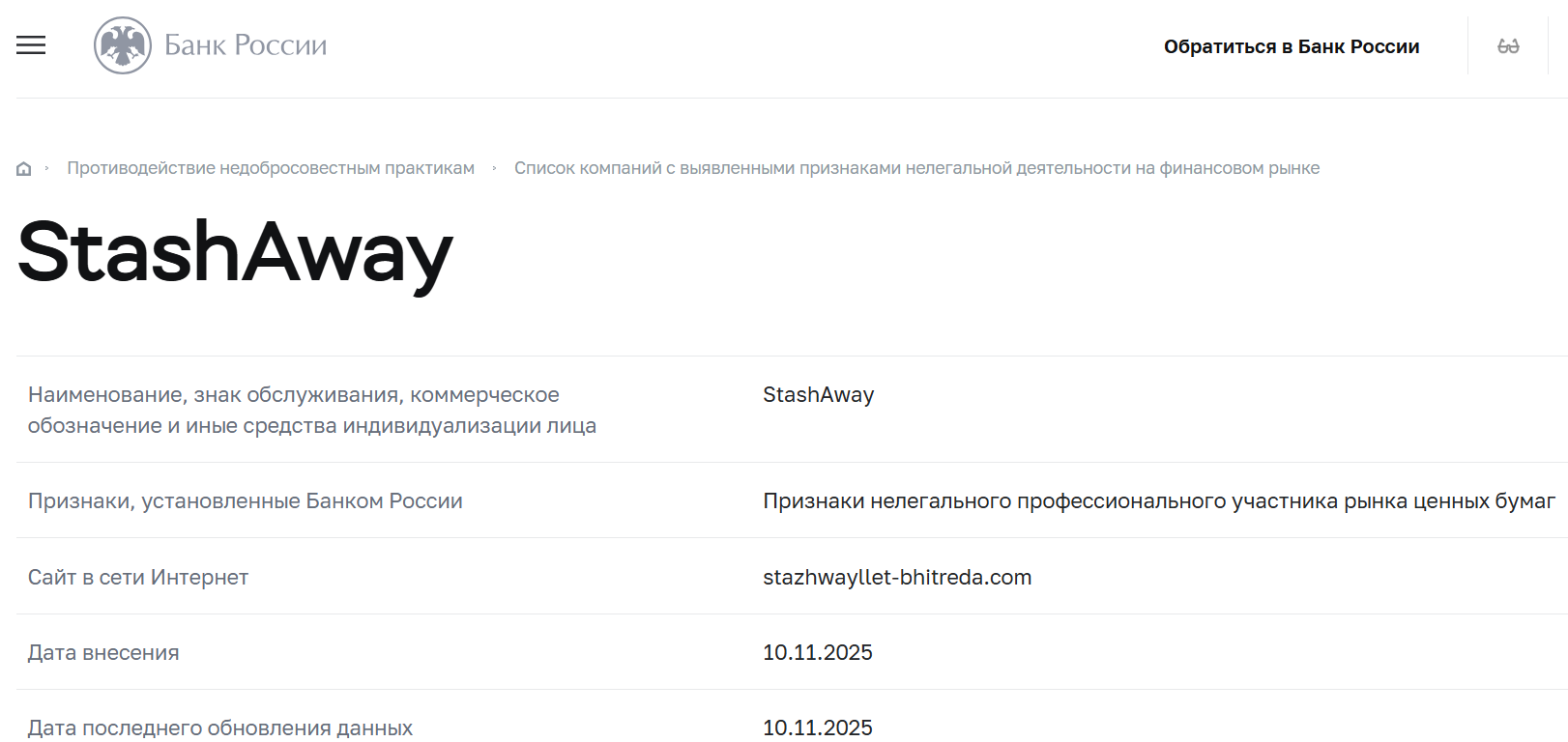Viewport: 1568px width, 742px height.
Task: Select last update date 10.11.2025 value
Action: [x=818, y=728]
